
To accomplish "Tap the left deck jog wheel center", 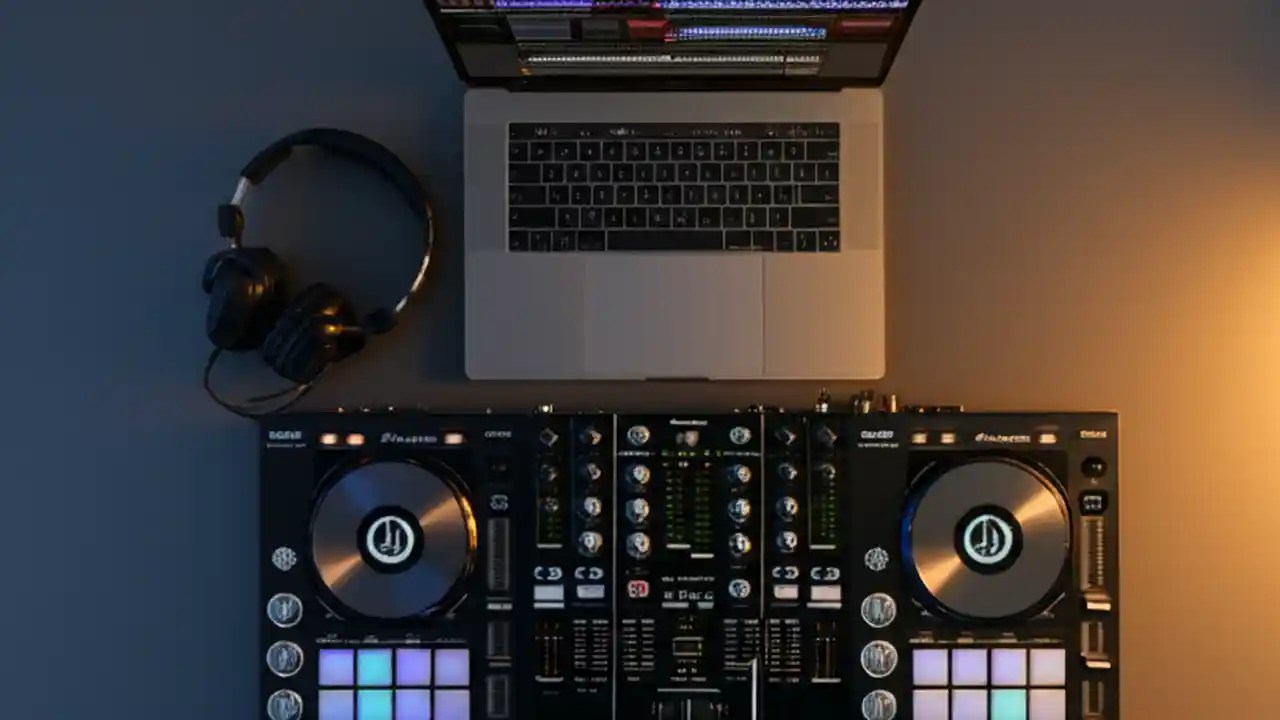I will click(390, 540).
